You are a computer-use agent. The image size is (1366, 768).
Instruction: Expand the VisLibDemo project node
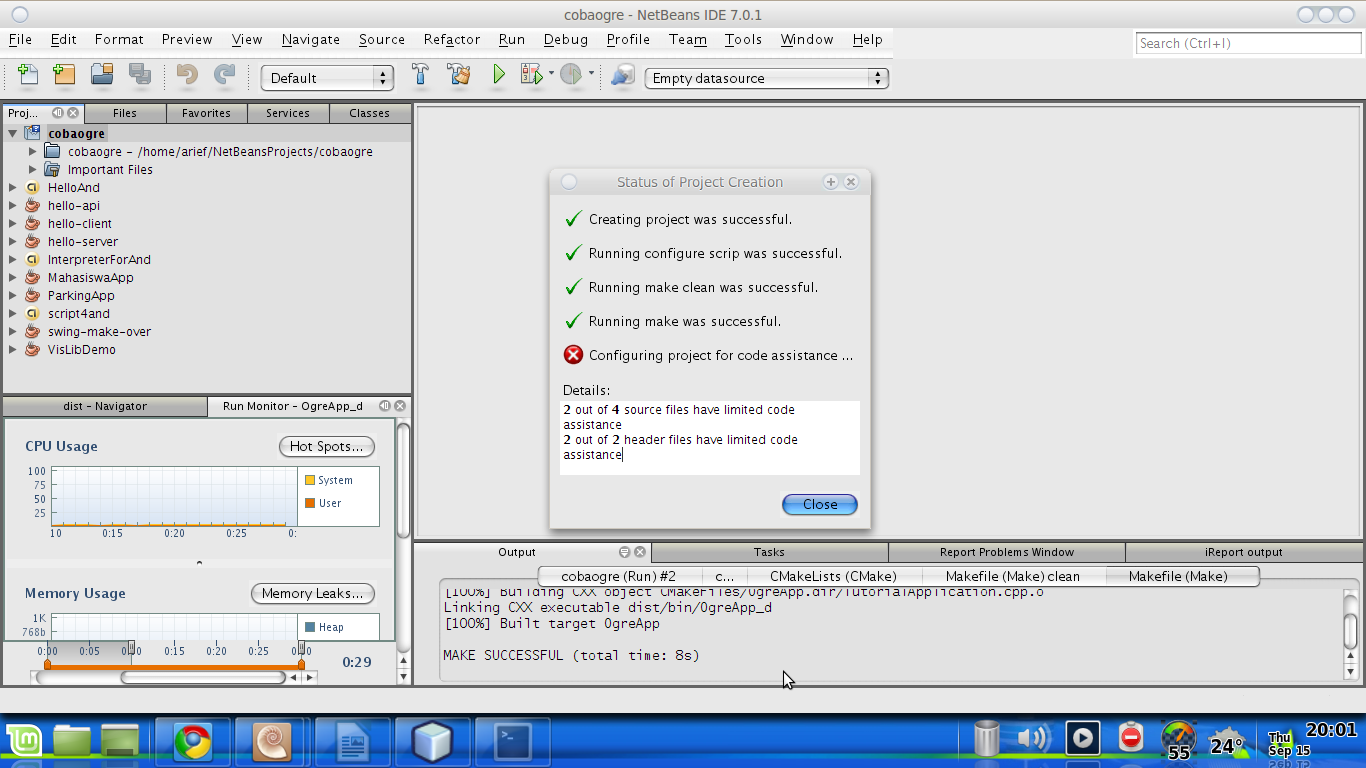(x=13, y=349)
